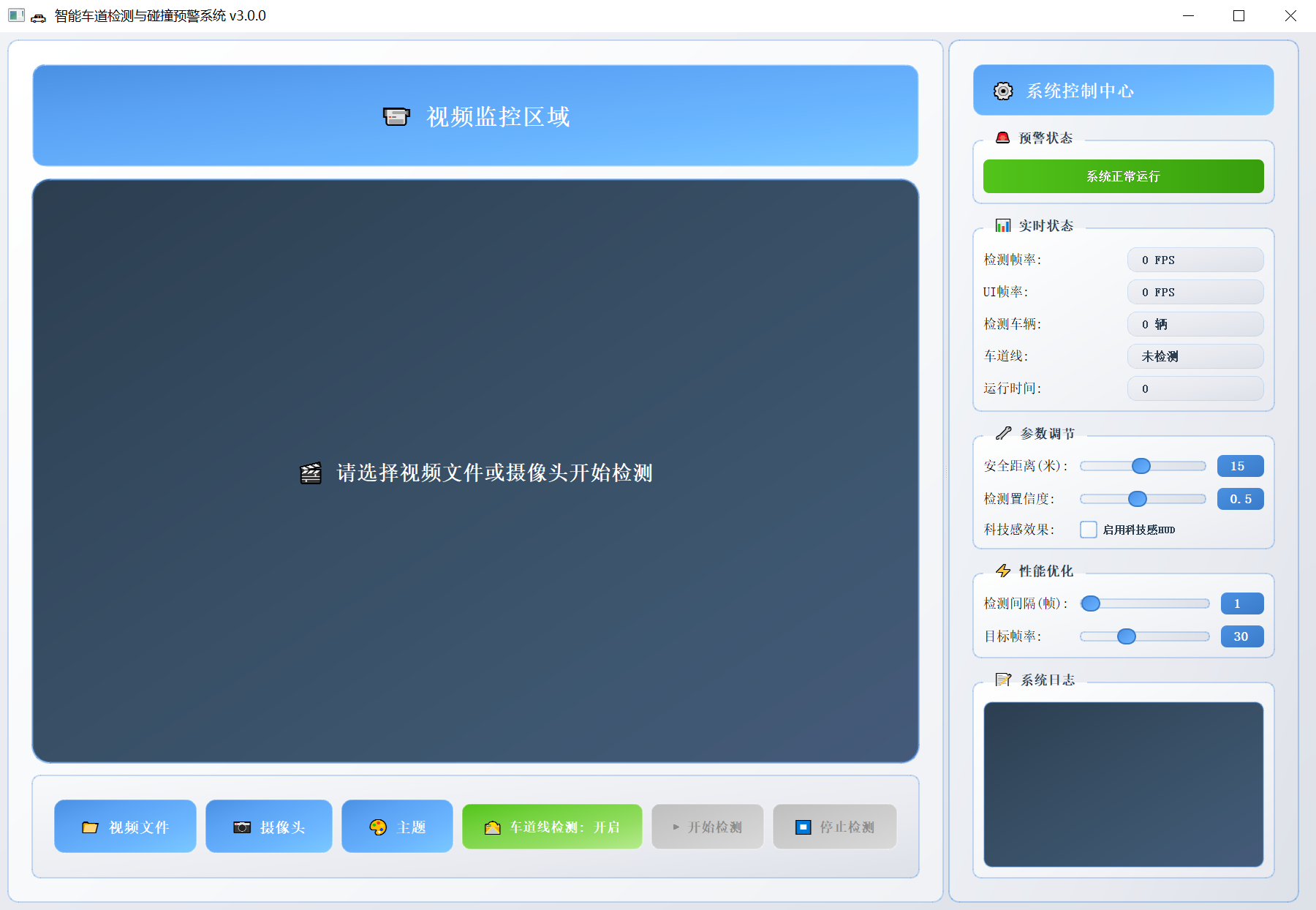Screen dimensions: 1316x910
Task: Click the gear icon beside 系统控制中心
Action: pos(1003,91)
